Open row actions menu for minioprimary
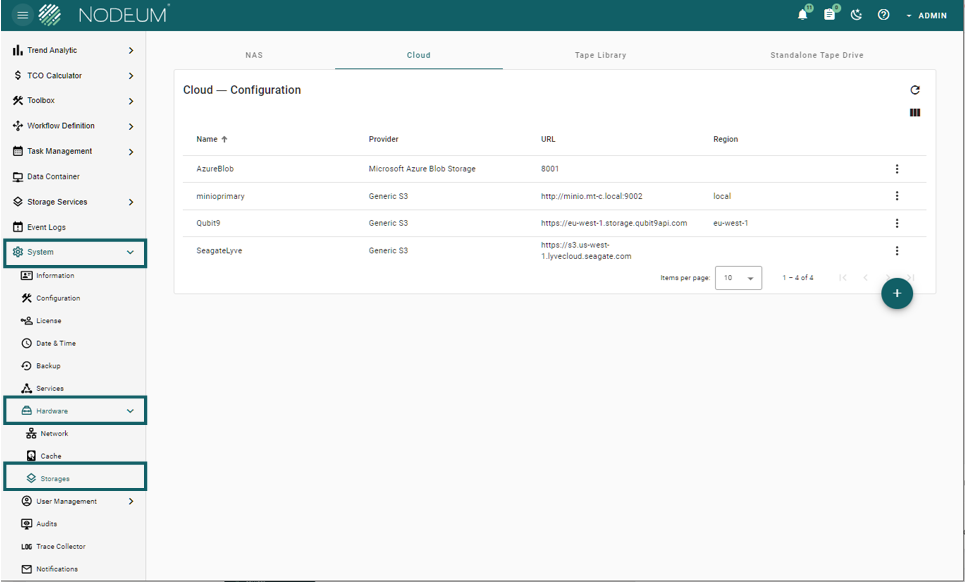The height and width of the screenshot is (582, 965). coord(897,196)
